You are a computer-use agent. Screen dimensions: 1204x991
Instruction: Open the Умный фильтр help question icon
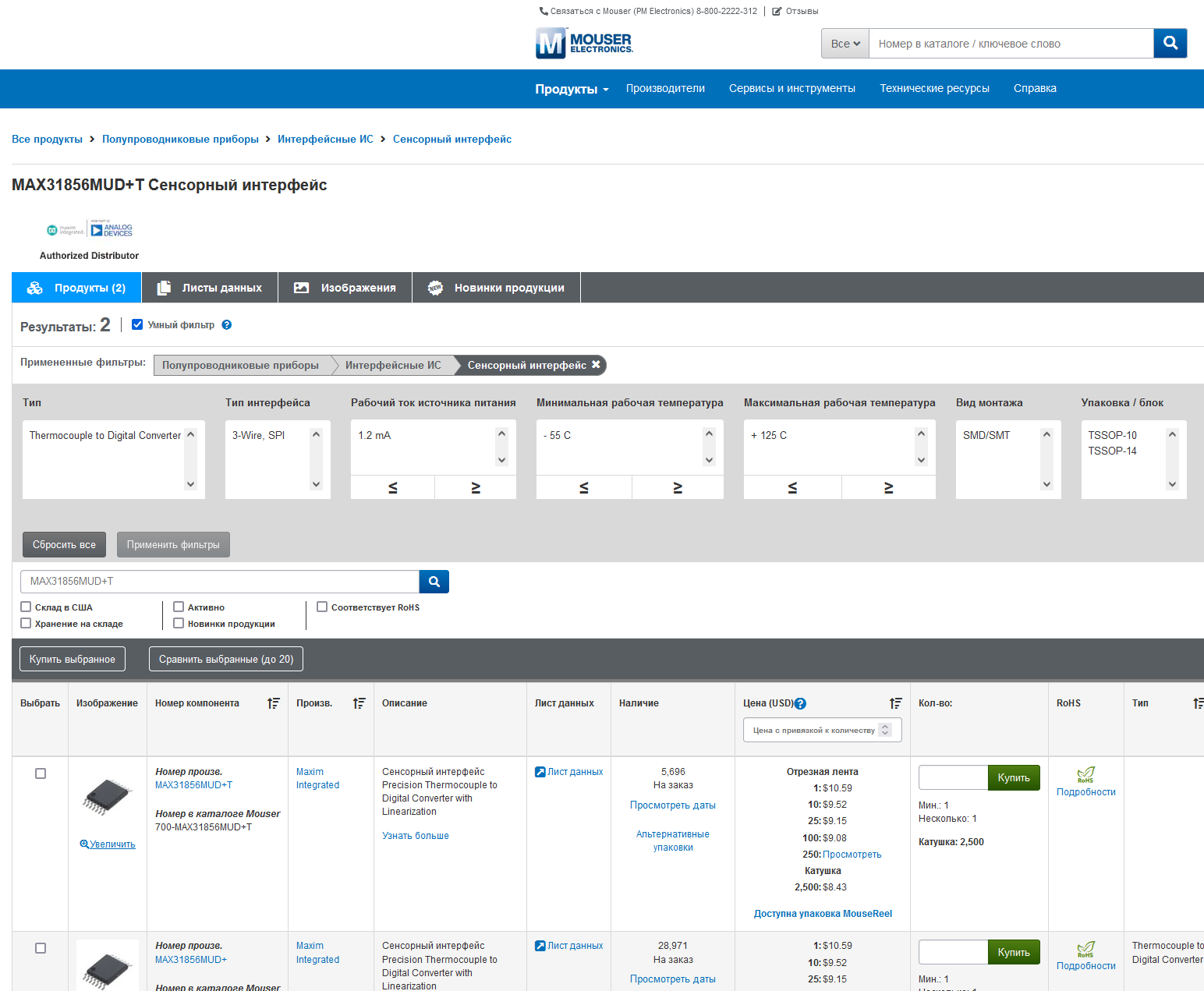[x=227, y=325]
